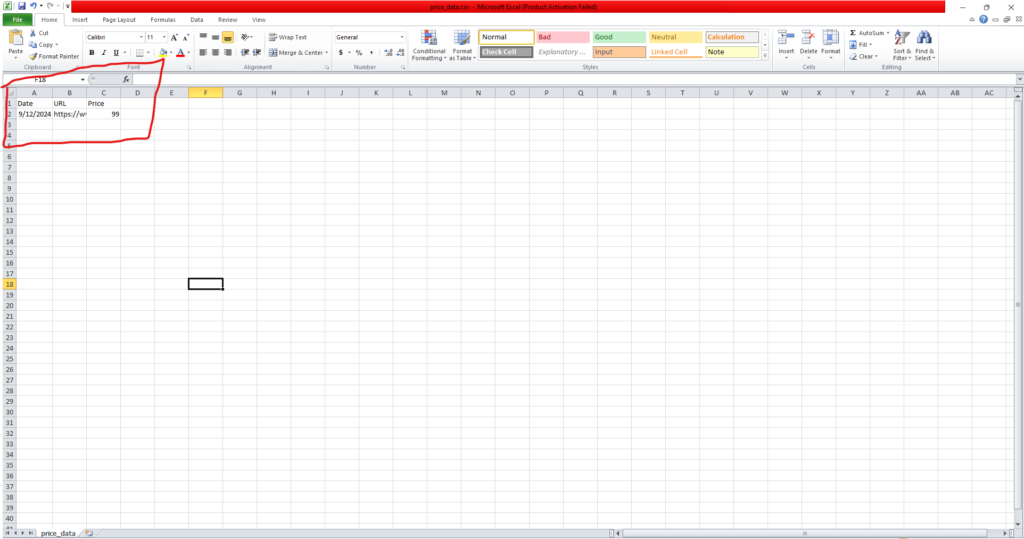Click the Percent Style icon
Viewport: 1024px width, 539px height.
tap(359, 52)
